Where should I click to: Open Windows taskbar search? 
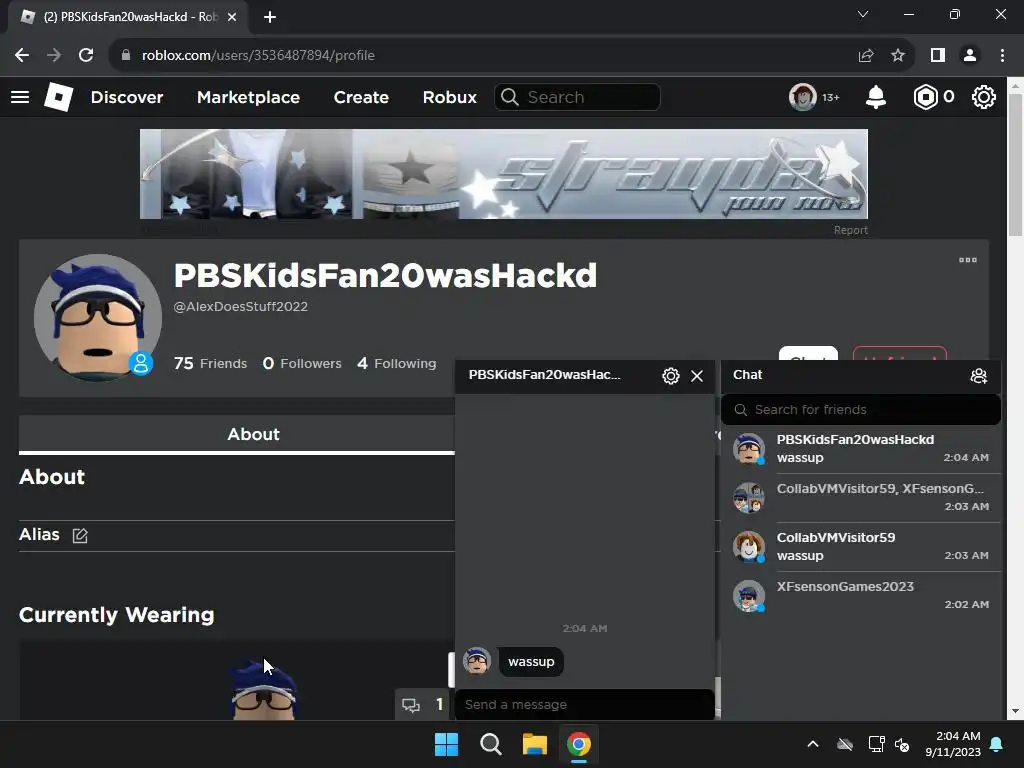(x=490, y=744)
